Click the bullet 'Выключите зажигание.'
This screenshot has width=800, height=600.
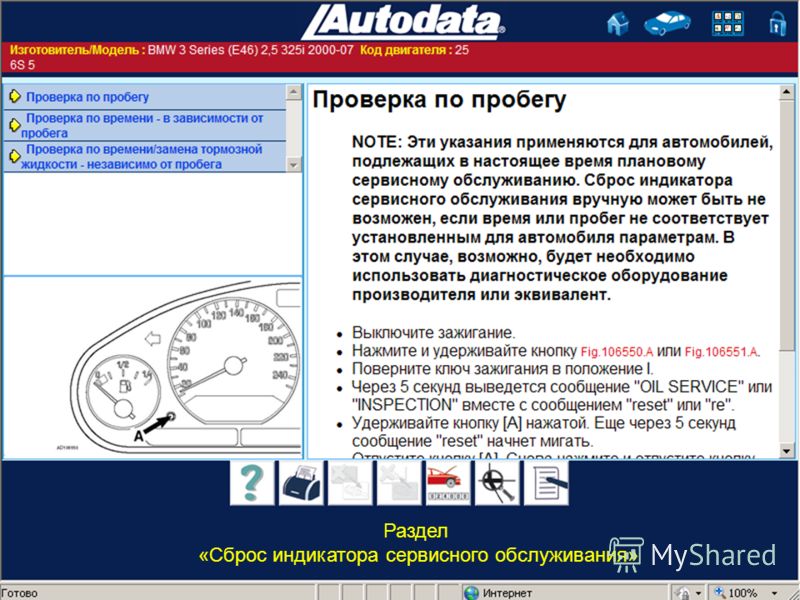434,333
